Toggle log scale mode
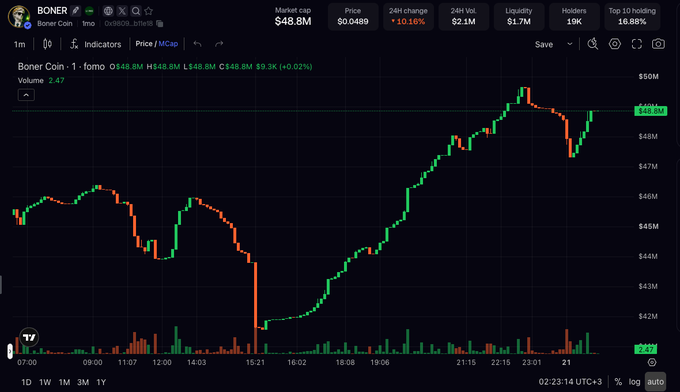Image resolution: width=680 pixels, height=392 pixels. (634, 382)
